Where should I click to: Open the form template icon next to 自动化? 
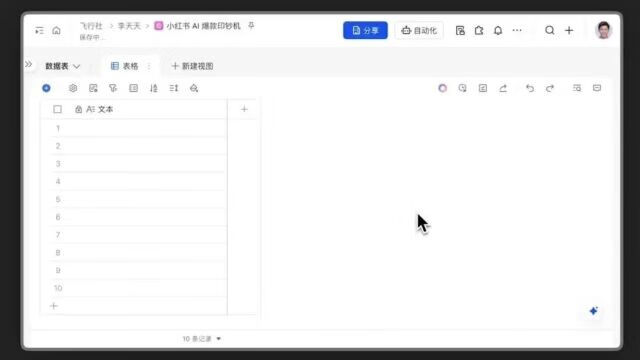click(x=460, y=30)
